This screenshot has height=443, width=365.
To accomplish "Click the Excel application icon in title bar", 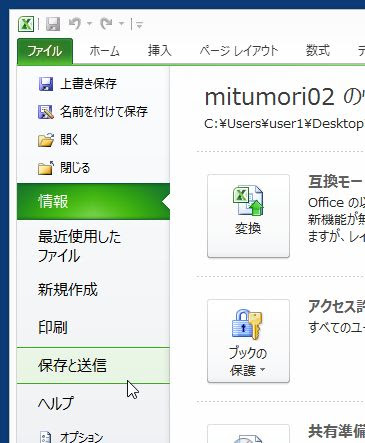I will pos(26,24).
